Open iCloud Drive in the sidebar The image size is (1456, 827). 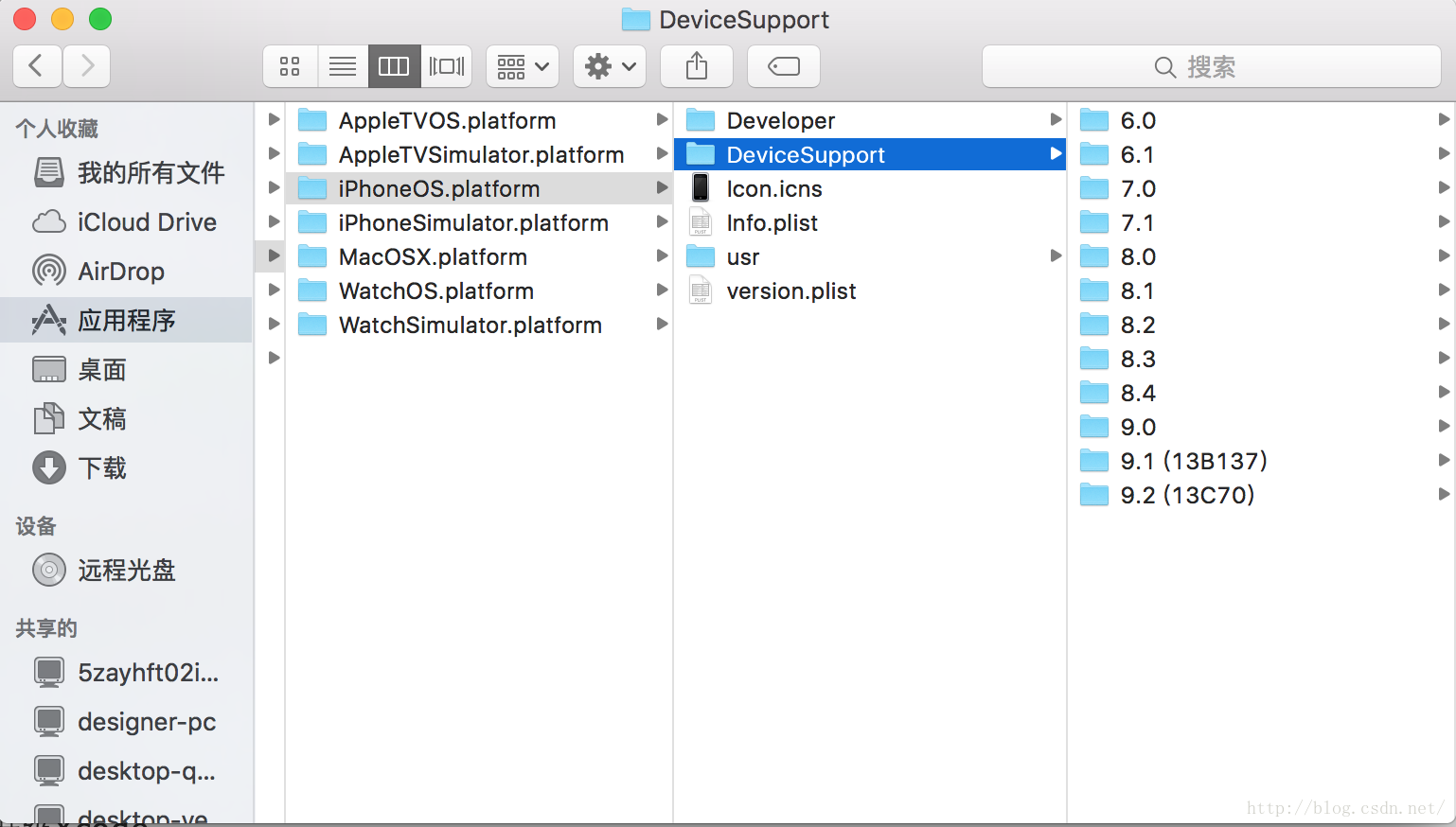tap(128, 221)
